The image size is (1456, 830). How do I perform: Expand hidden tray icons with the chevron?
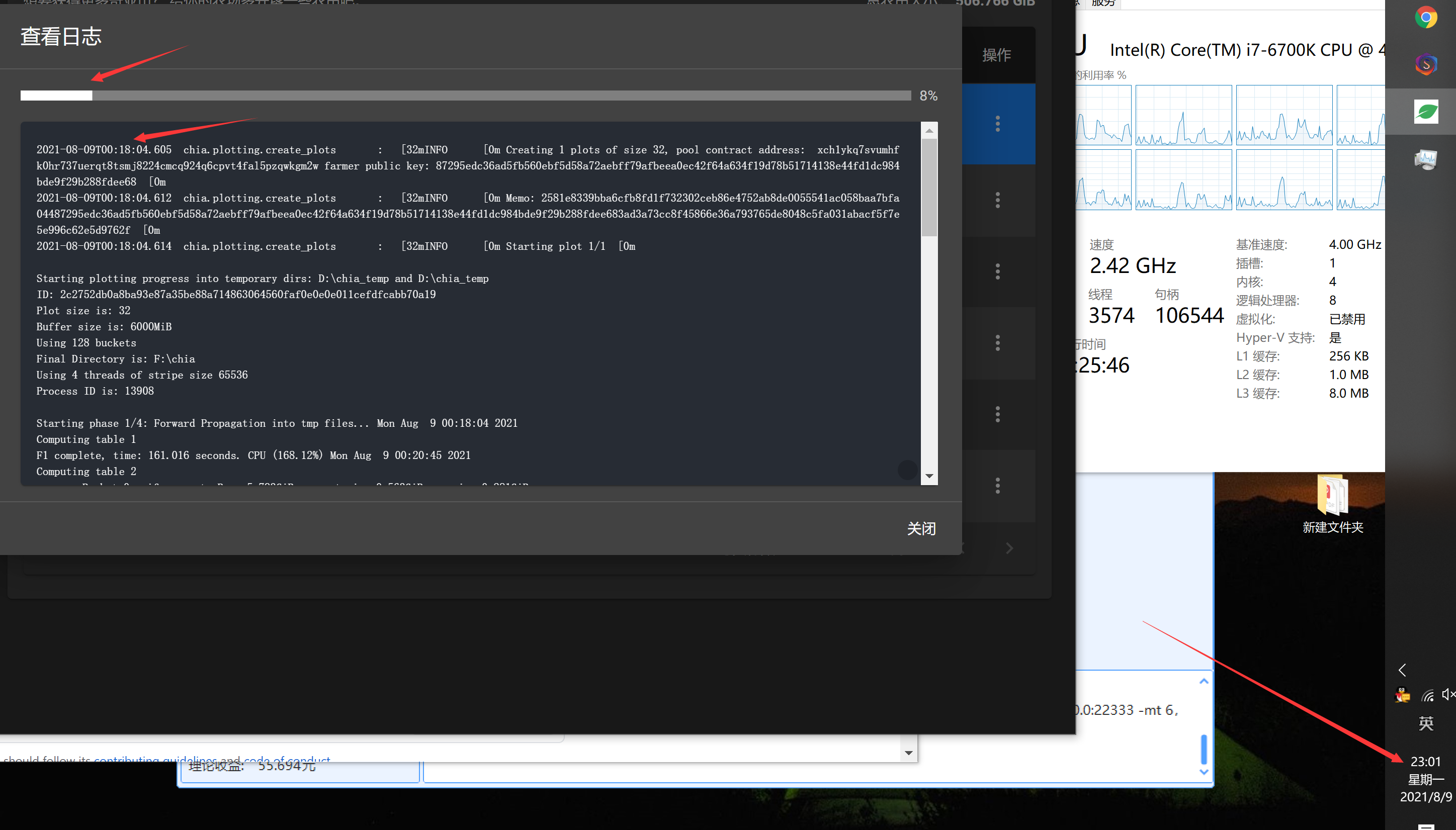1401,670
